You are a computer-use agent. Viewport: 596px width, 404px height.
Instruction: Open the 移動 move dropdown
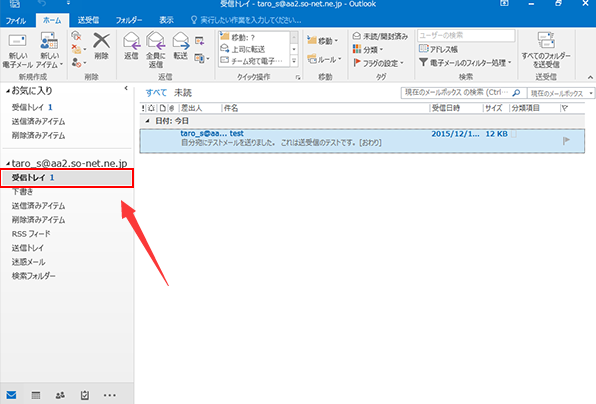point(323,41)
